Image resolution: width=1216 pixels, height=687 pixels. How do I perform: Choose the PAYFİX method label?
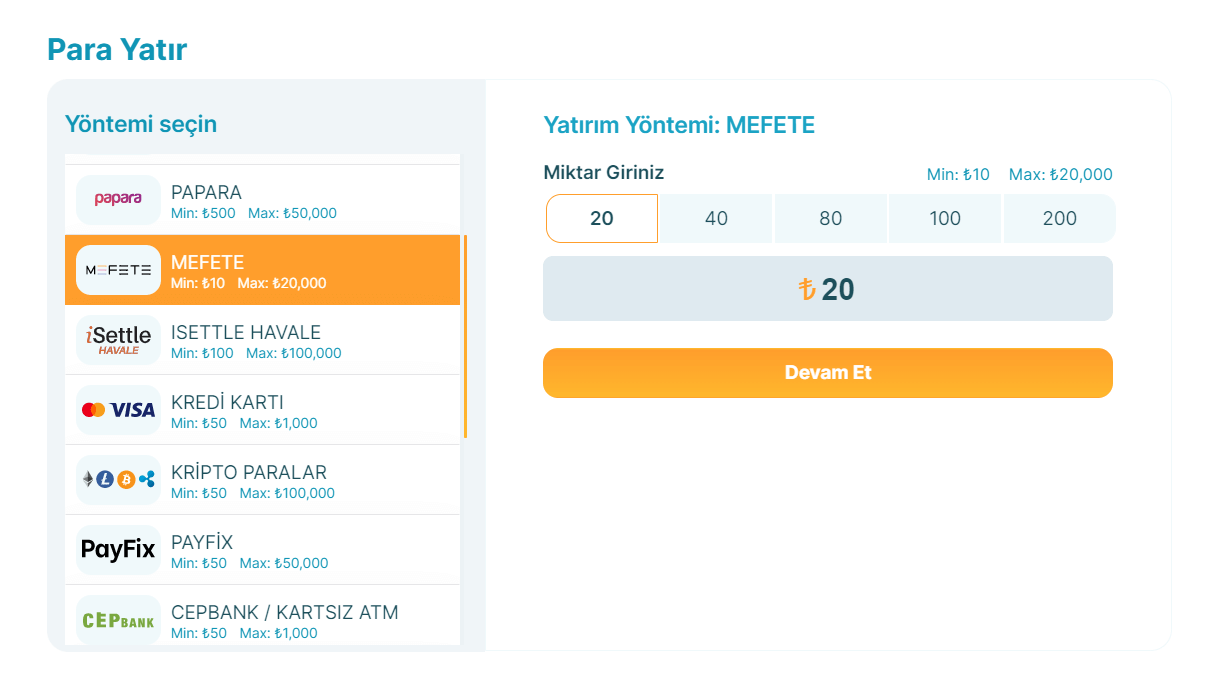[202, 542]
